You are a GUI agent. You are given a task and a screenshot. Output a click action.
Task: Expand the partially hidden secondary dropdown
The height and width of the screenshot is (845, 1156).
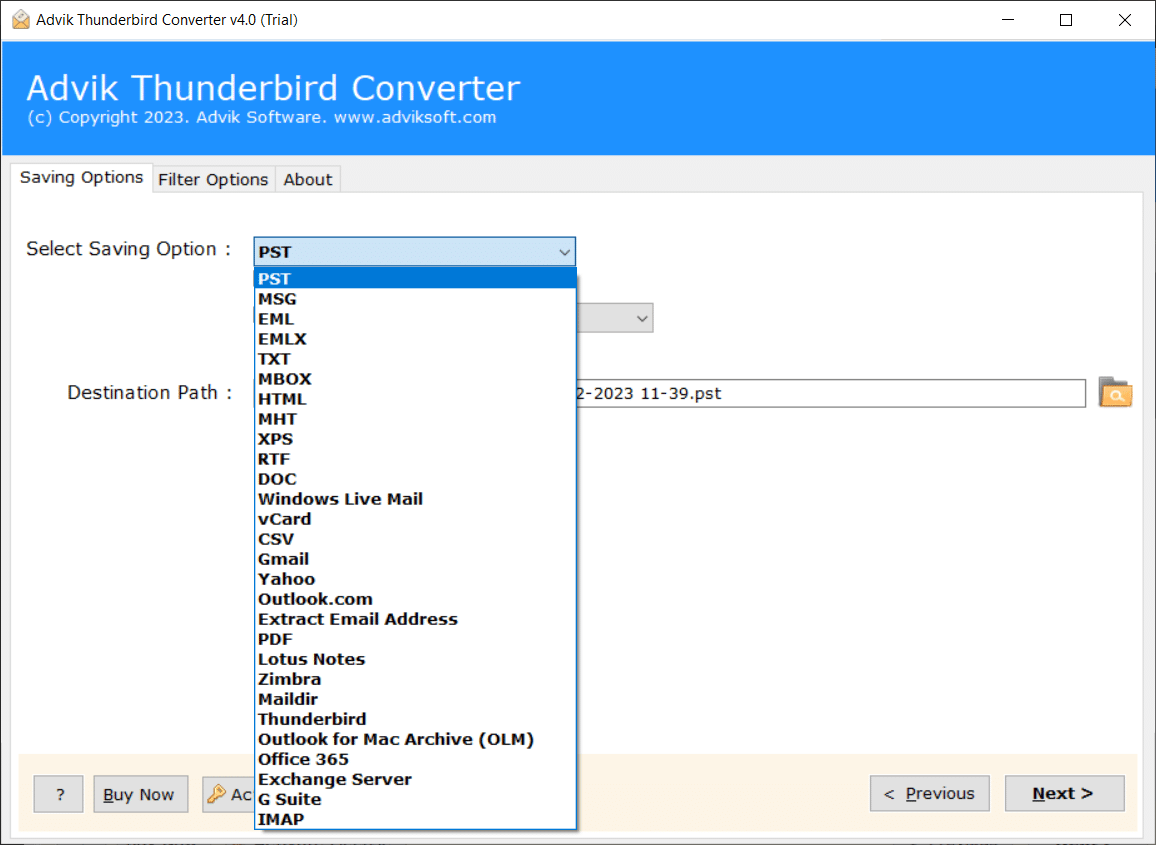click(641, 319)
